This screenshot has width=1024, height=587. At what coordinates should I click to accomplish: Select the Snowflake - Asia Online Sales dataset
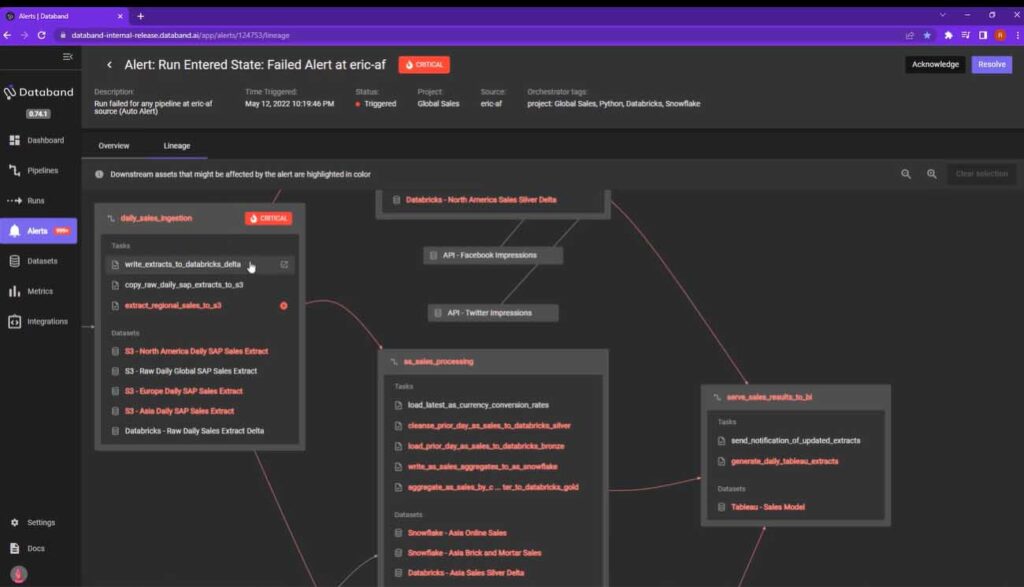(x=457, y=533)
